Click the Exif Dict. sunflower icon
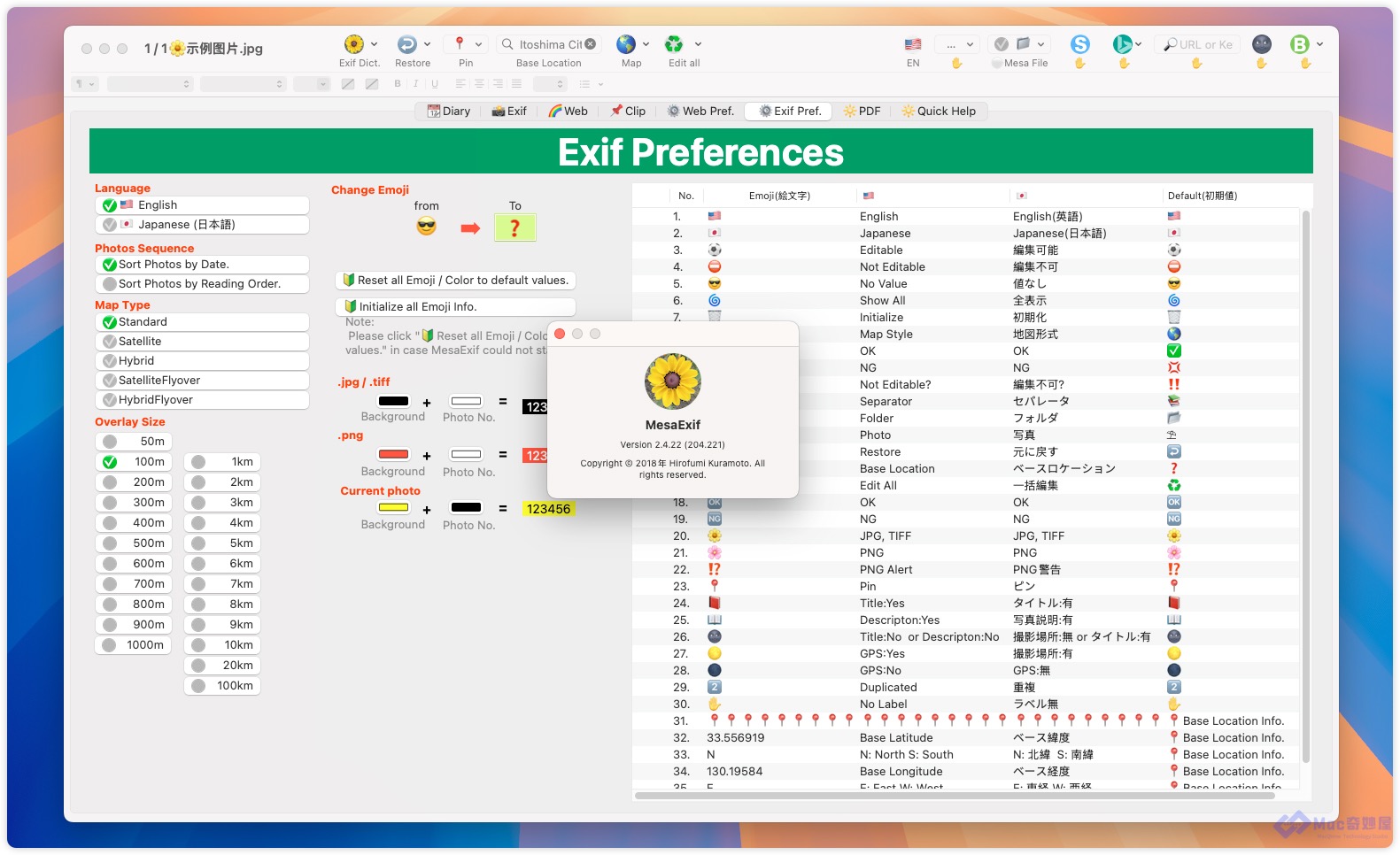Image resolution: width=1400 pixels, height=855 pixels. click(x=353, y=44)
